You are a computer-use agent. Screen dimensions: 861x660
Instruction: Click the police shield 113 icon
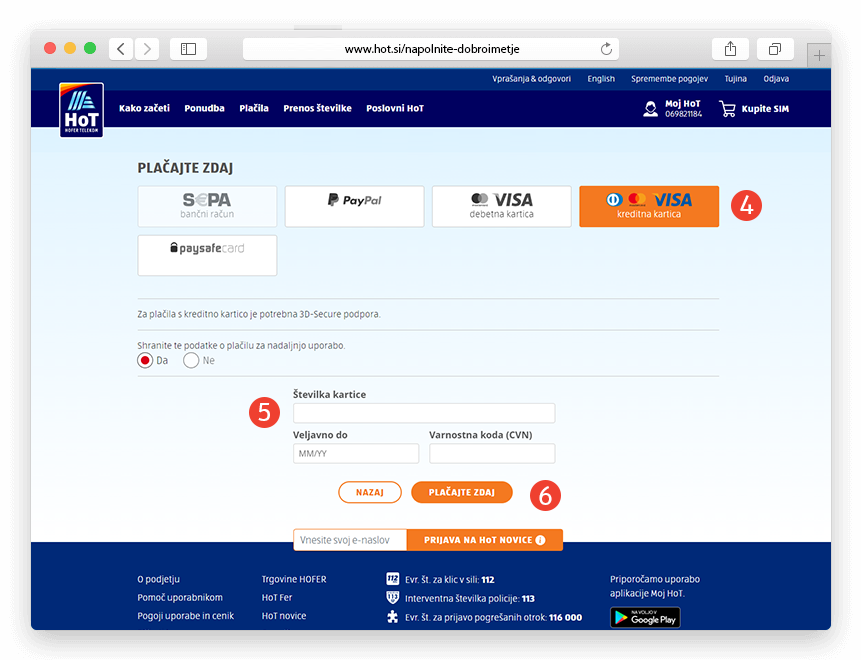393,597
